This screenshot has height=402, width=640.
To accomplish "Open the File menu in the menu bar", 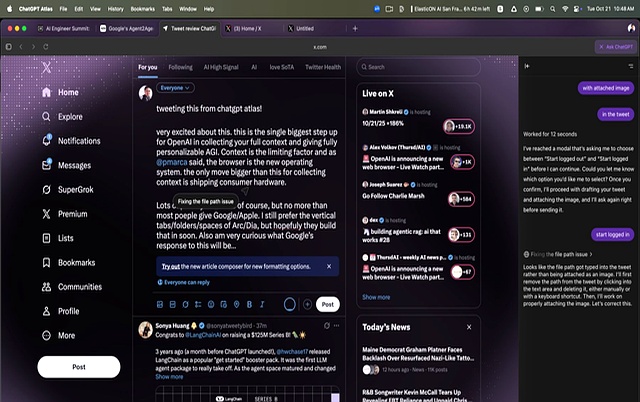I will point(63,9).
